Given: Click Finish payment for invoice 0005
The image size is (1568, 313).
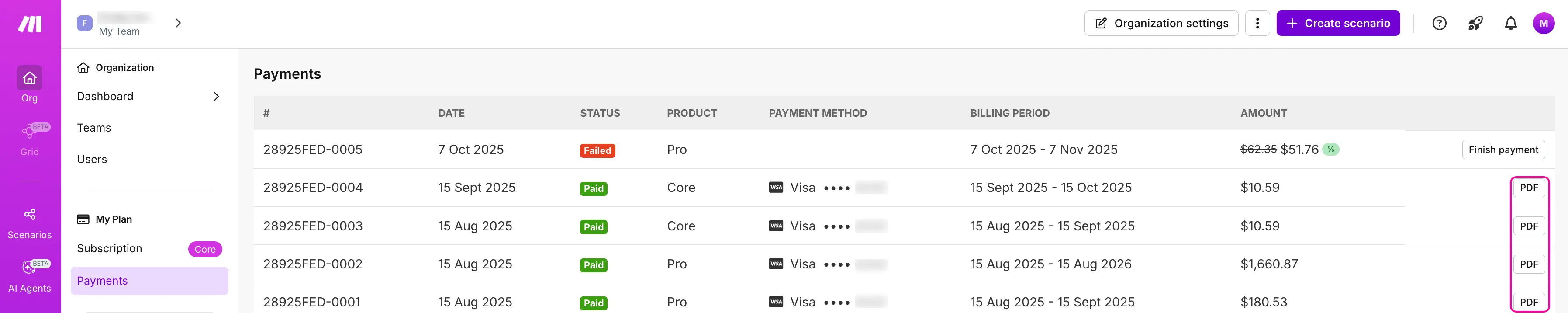Looking at the screenshot, I should pos(1503,150).
